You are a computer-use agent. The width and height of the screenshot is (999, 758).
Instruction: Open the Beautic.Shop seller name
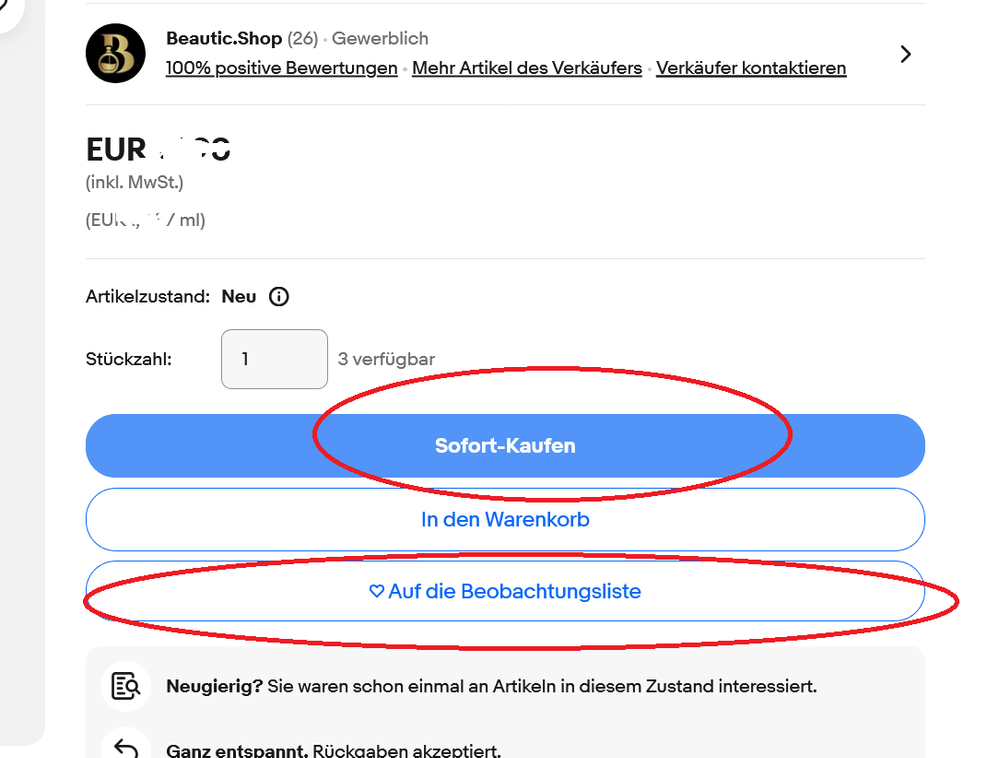point(224,38)
